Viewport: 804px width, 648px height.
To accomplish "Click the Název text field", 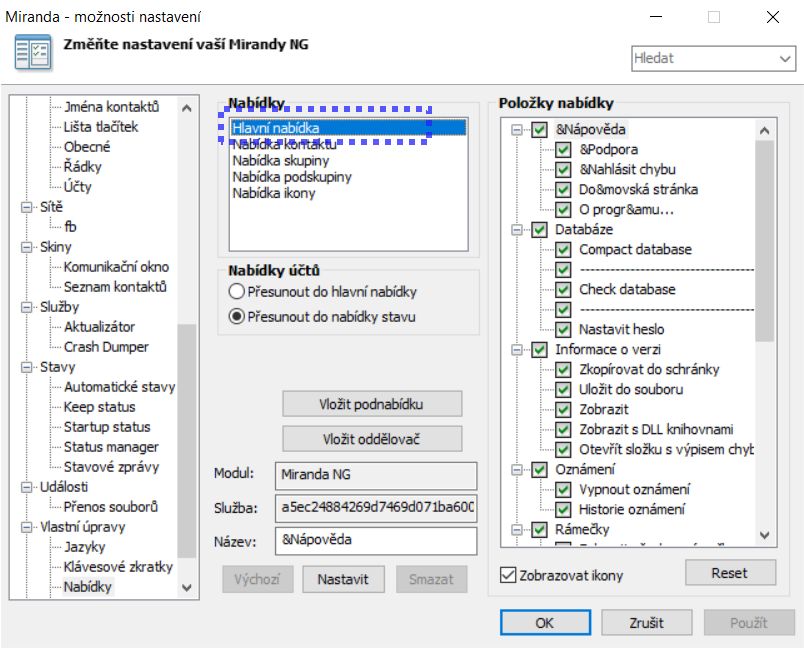I will 376,541.
